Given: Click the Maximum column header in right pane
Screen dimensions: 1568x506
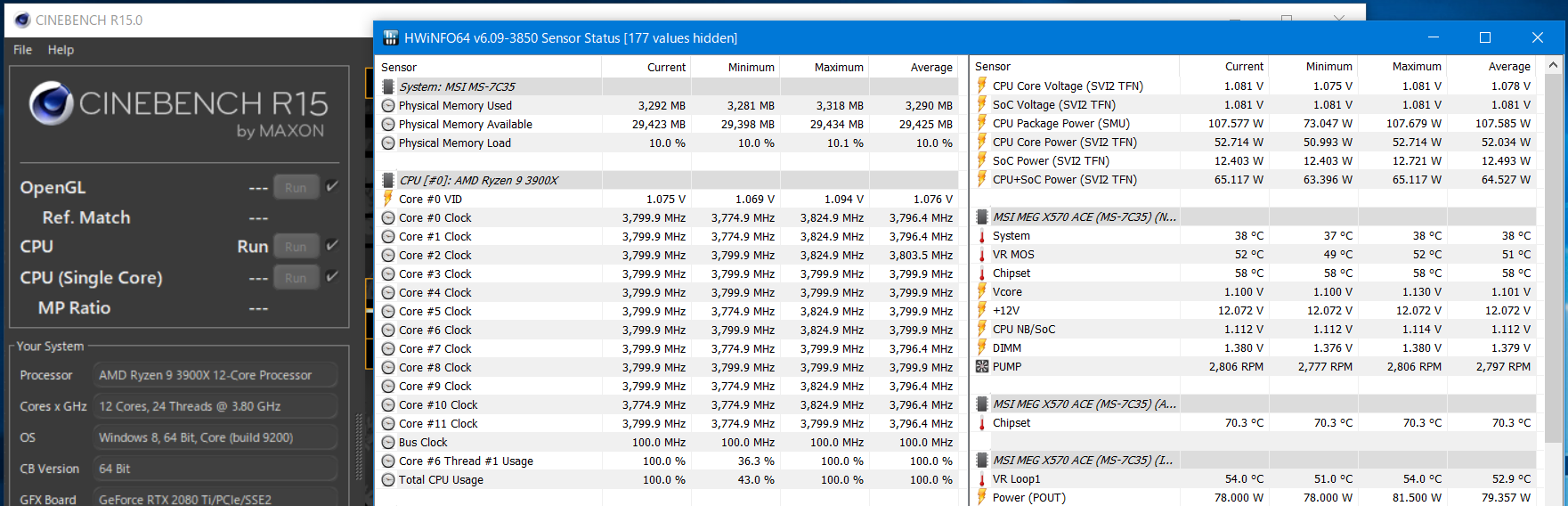Looking at the screenshot, I should coord(1402,66).
